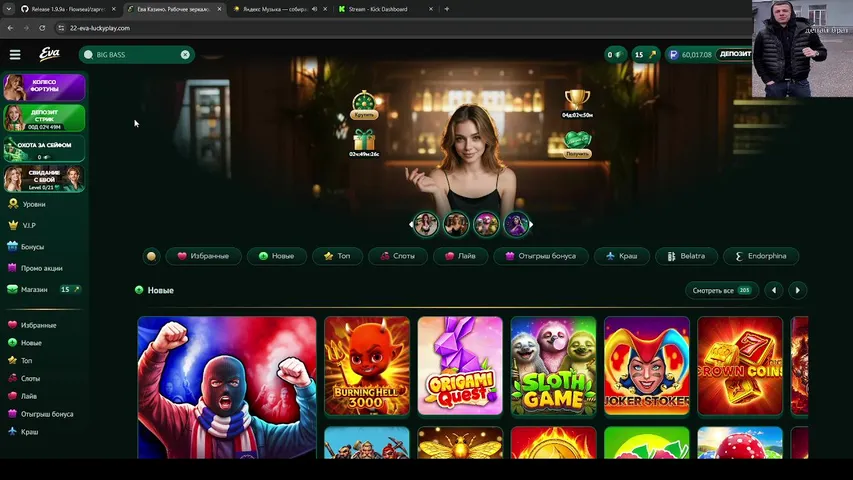Filter games by Слоты chip
This screenshot has width=853, height=480.
point(398,256)
